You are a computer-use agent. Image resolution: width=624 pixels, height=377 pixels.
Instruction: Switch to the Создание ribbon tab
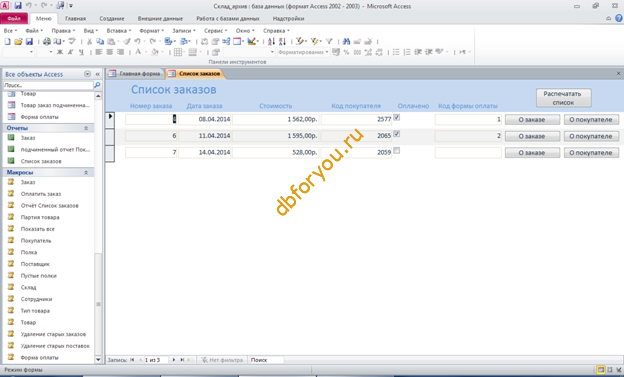(112, 19)
